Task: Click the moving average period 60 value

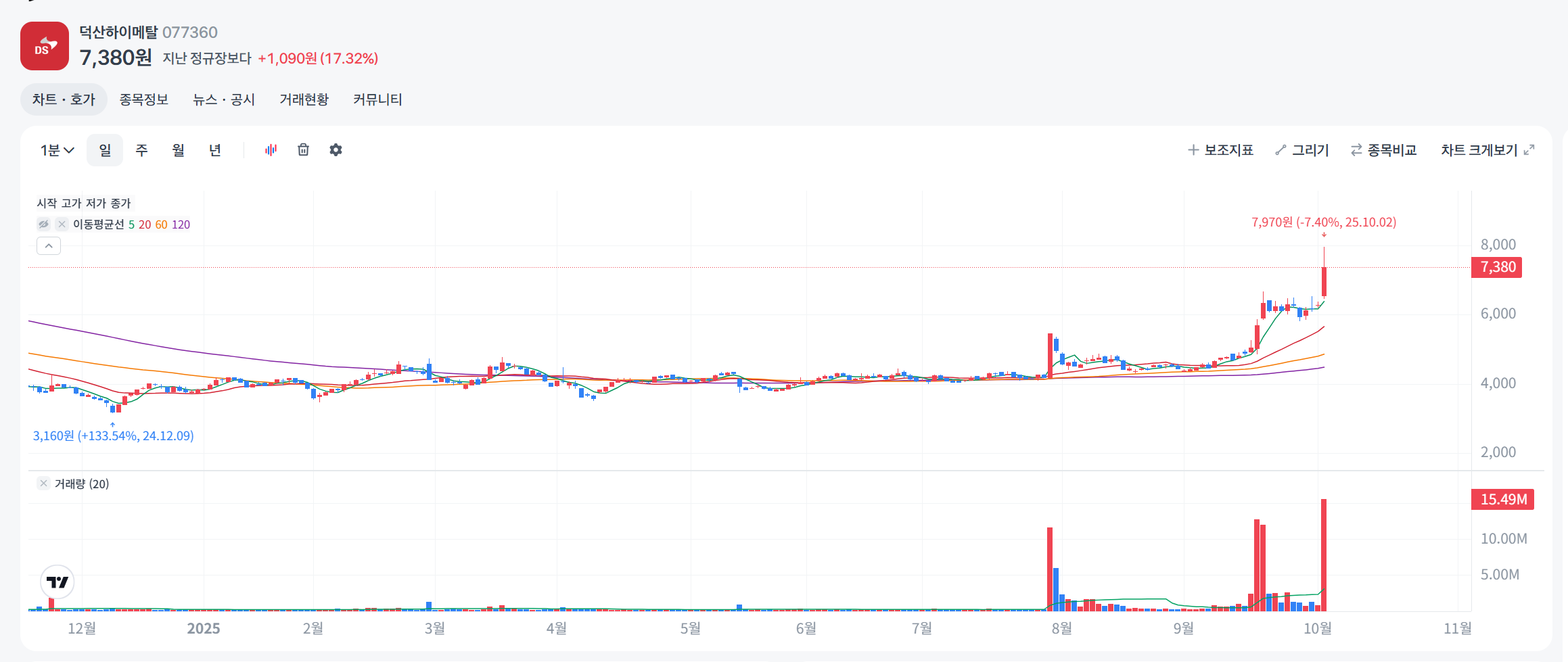Action: pos(161,224)
